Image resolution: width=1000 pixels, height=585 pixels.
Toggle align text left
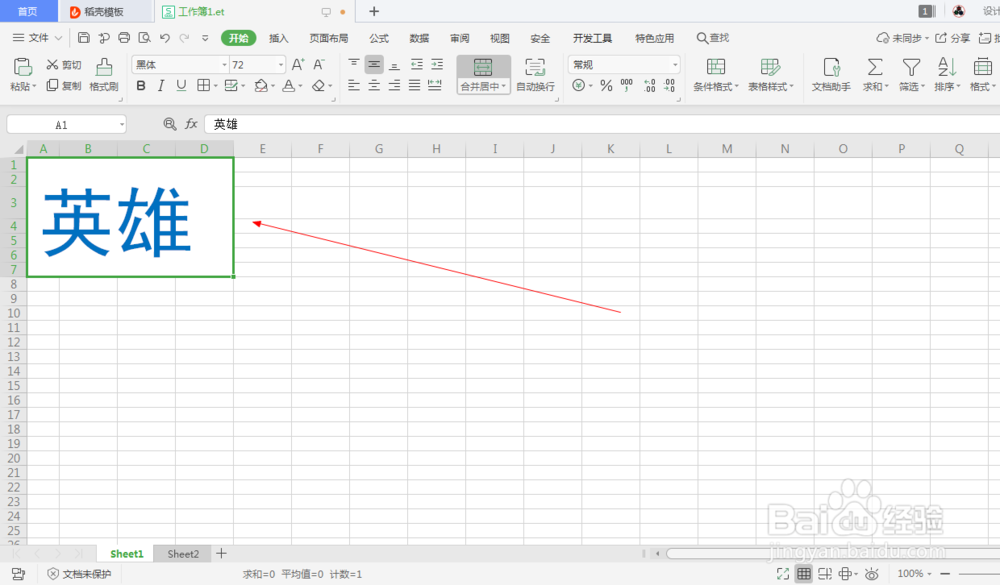(x=353, y=85)
